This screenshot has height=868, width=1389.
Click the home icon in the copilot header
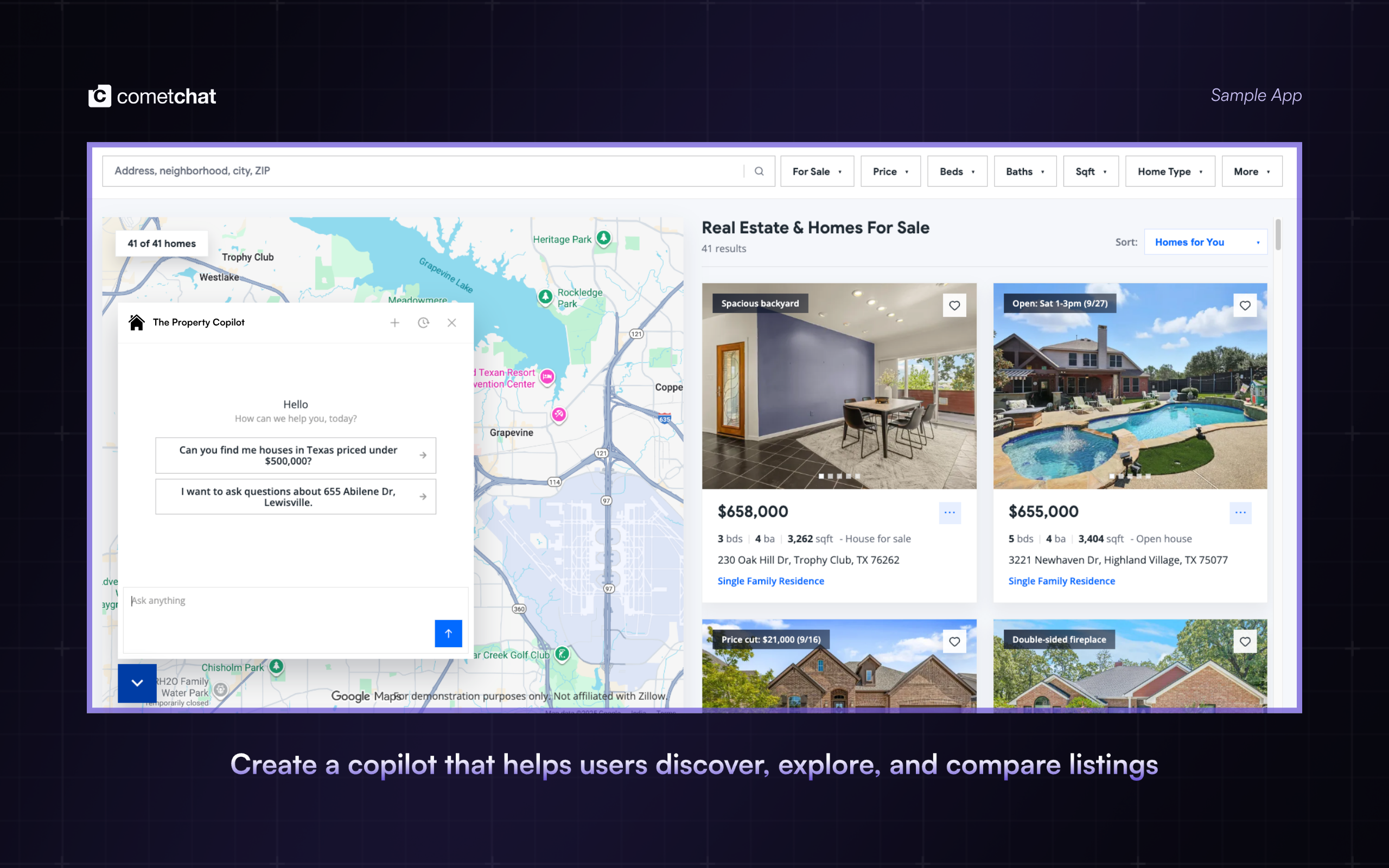pos(136,322)
